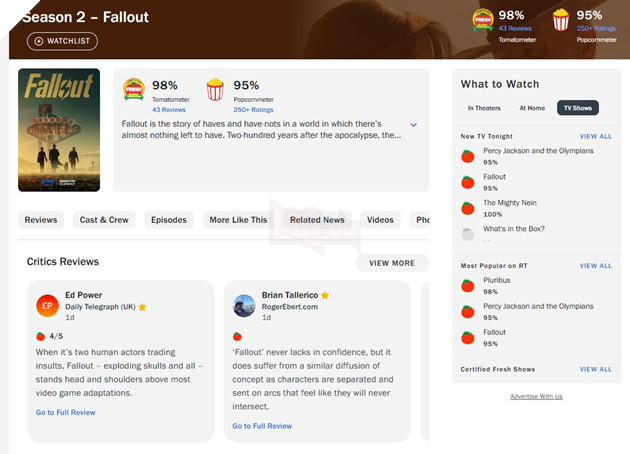The height and width of the screenshot is (454, 630).
Task: Click the Season 2 – Fallout page title
Action: coord(85,17)
